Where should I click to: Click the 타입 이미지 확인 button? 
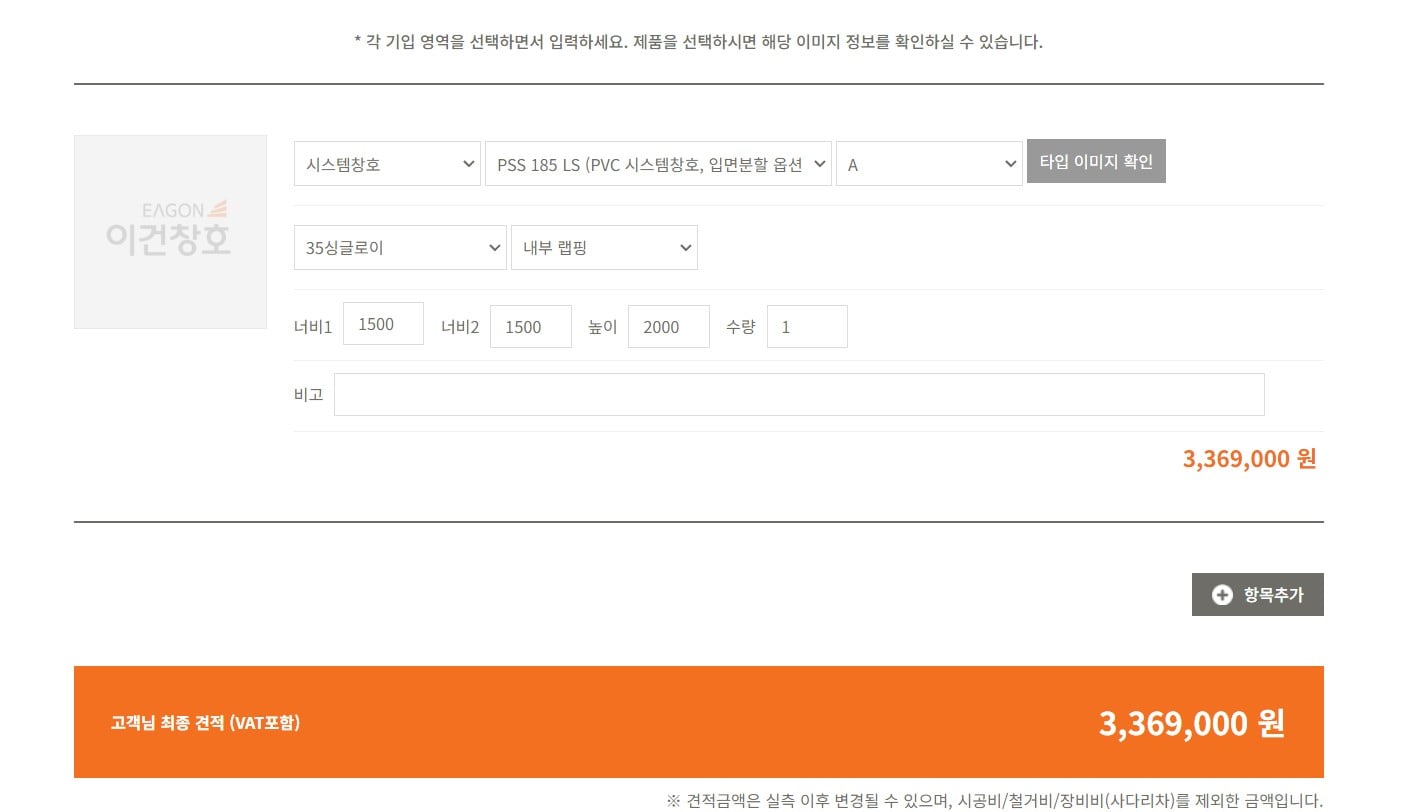pos(1096,162)
